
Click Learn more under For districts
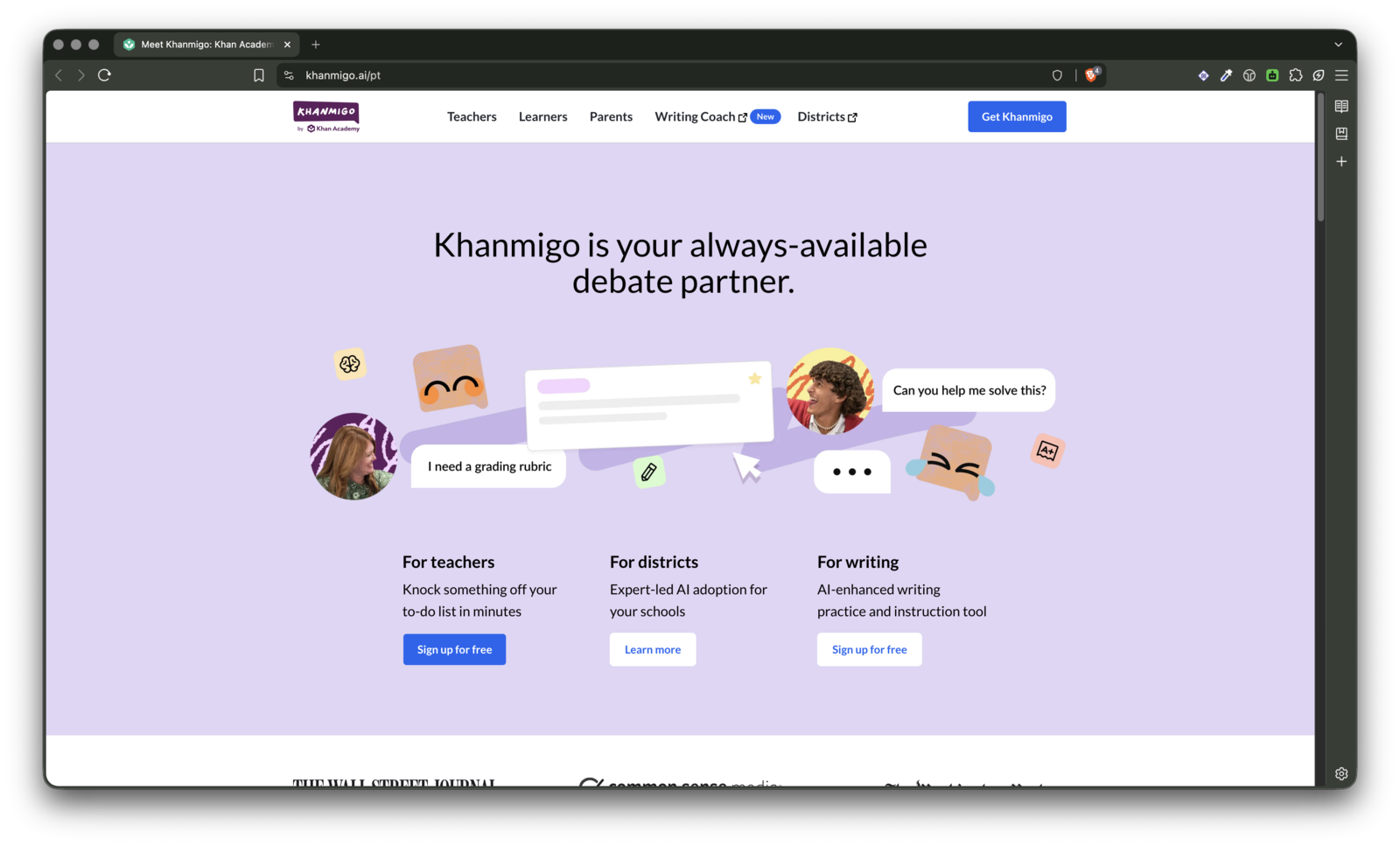coord(653,649)
